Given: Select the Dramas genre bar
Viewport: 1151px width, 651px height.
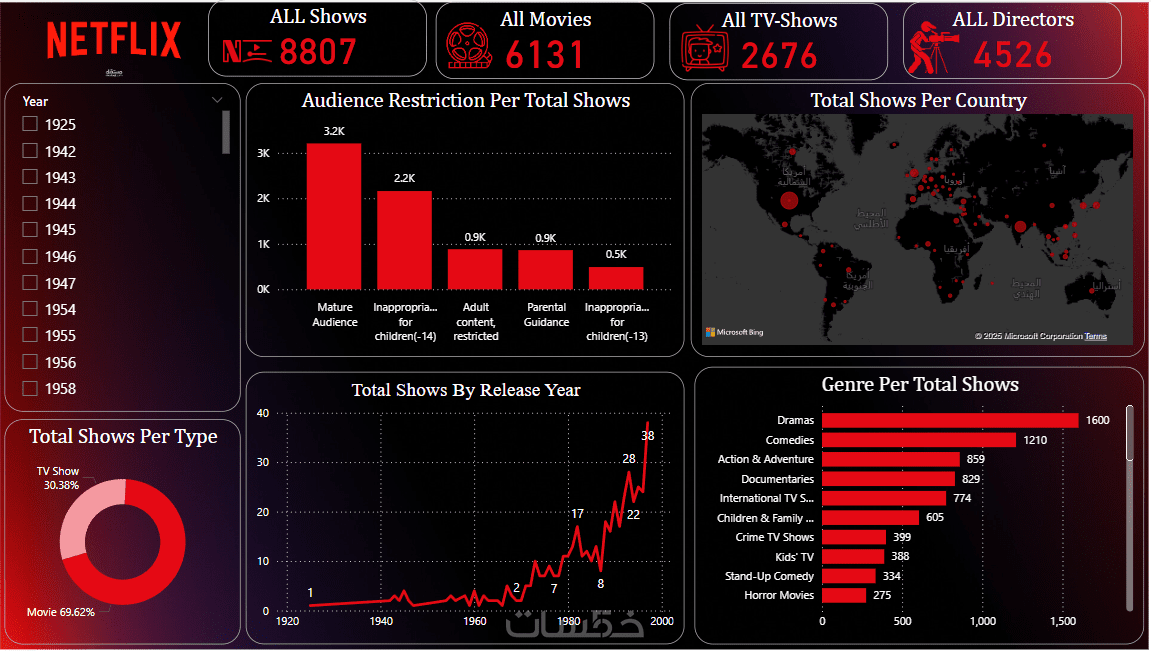Looking at the screenshot, I should (950, 421).
